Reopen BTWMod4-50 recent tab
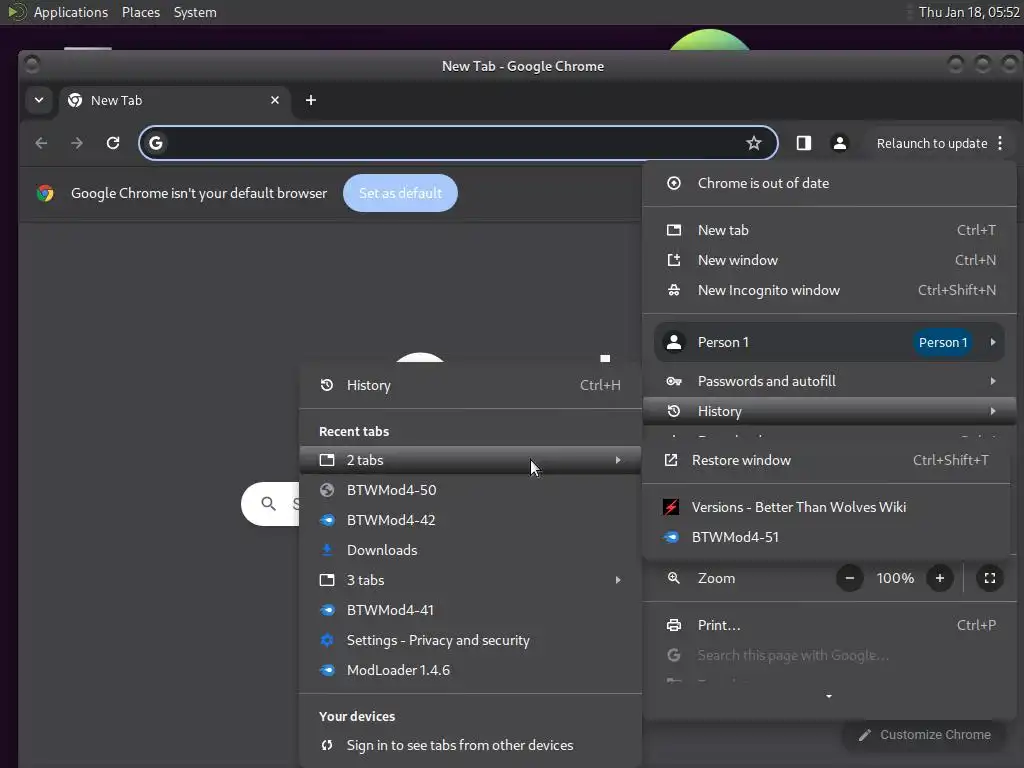The image size is (1024, 768). (x=470, y=490)
